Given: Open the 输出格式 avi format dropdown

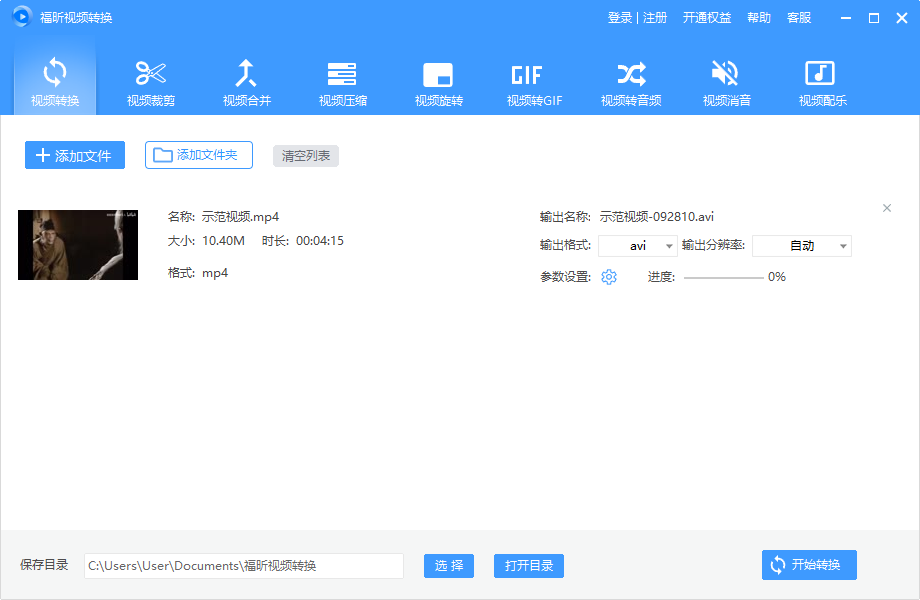Looking at the screenshot, I should 638,246.
